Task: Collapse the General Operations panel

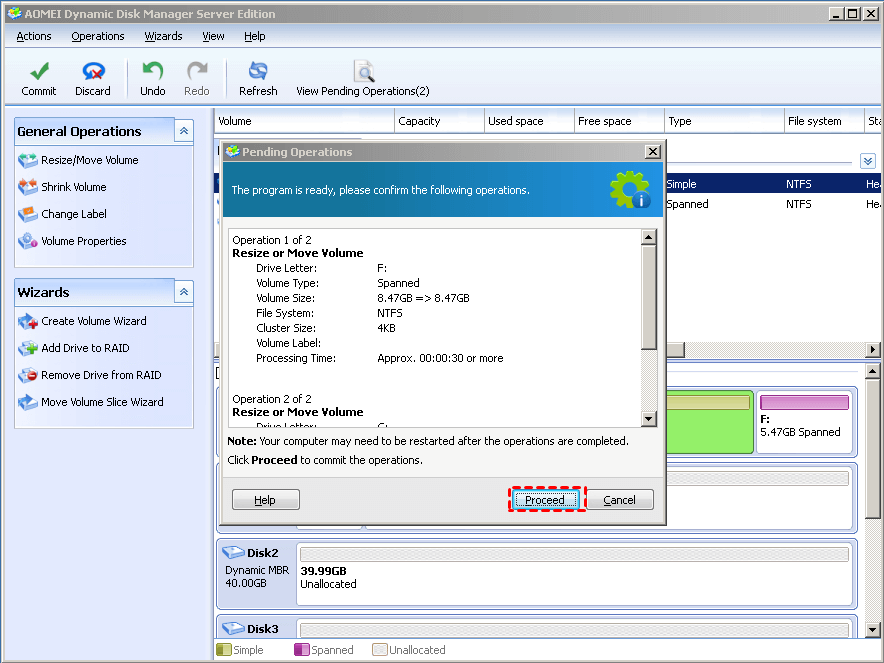Action: pyautogui.click(x=183, y=131)
